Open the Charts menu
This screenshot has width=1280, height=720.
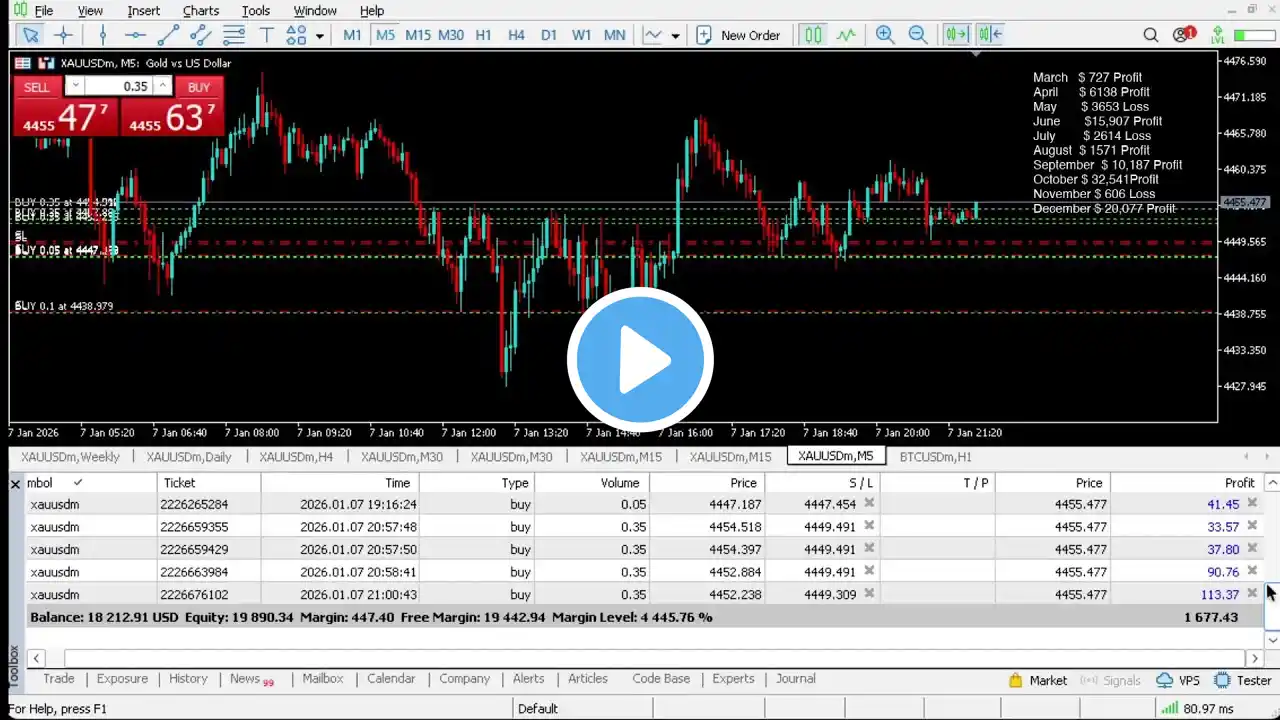tap(201, 10)
